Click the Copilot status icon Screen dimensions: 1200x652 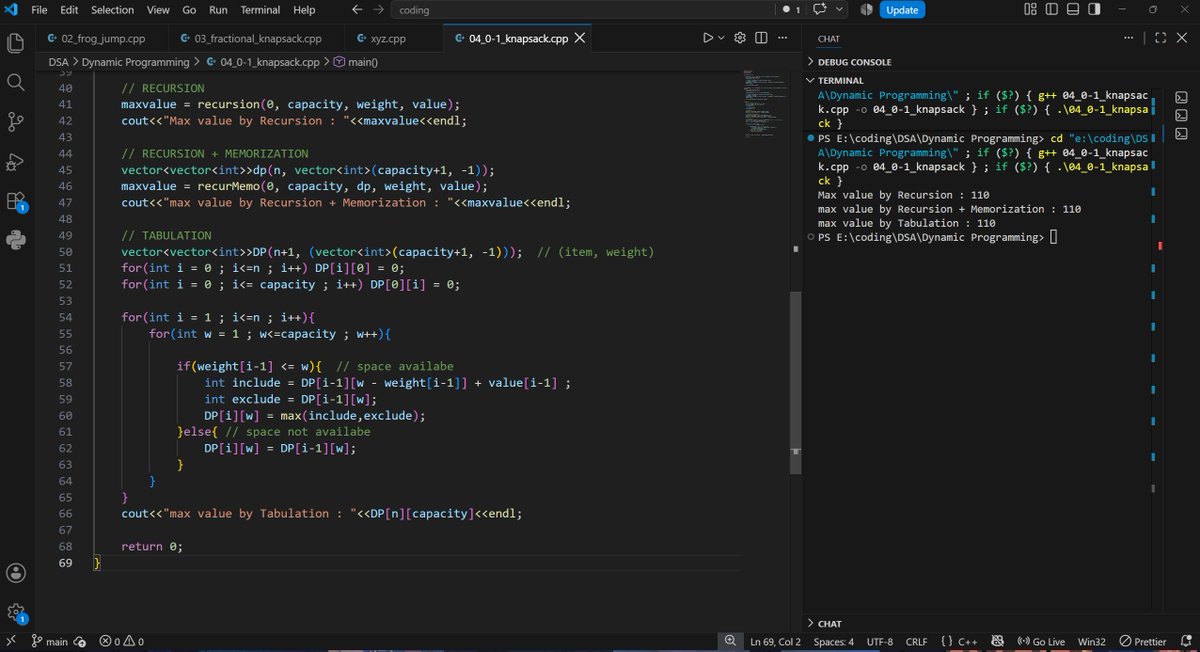tap(997, 641)
